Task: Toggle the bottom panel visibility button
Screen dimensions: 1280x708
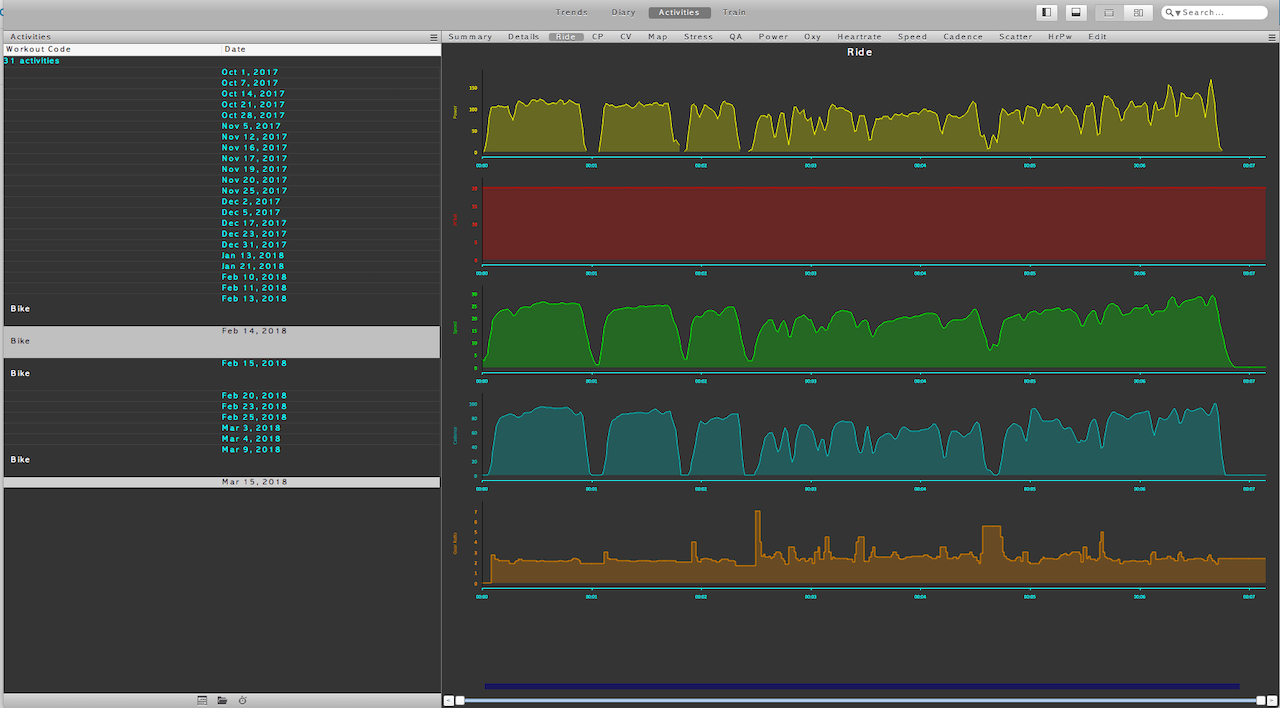Action: pyautogui.click(x=1076, y=13)
